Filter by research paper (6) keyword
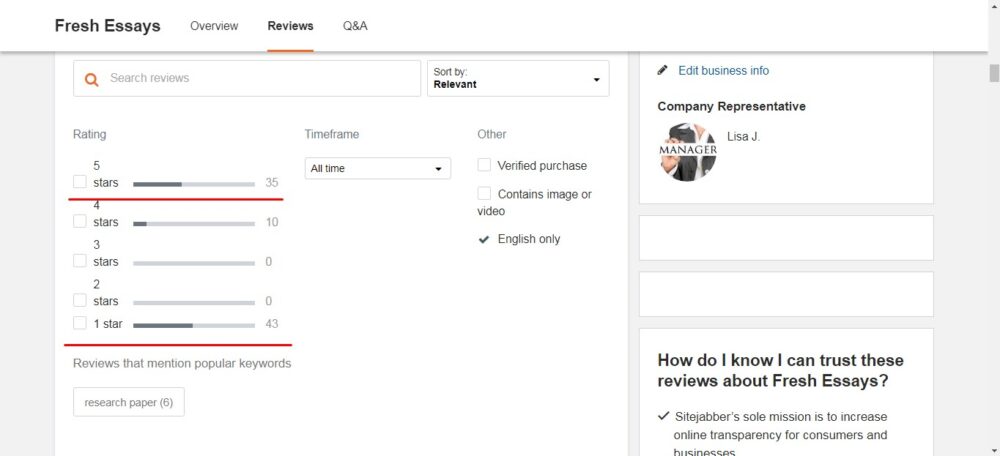 pos(129,402)
